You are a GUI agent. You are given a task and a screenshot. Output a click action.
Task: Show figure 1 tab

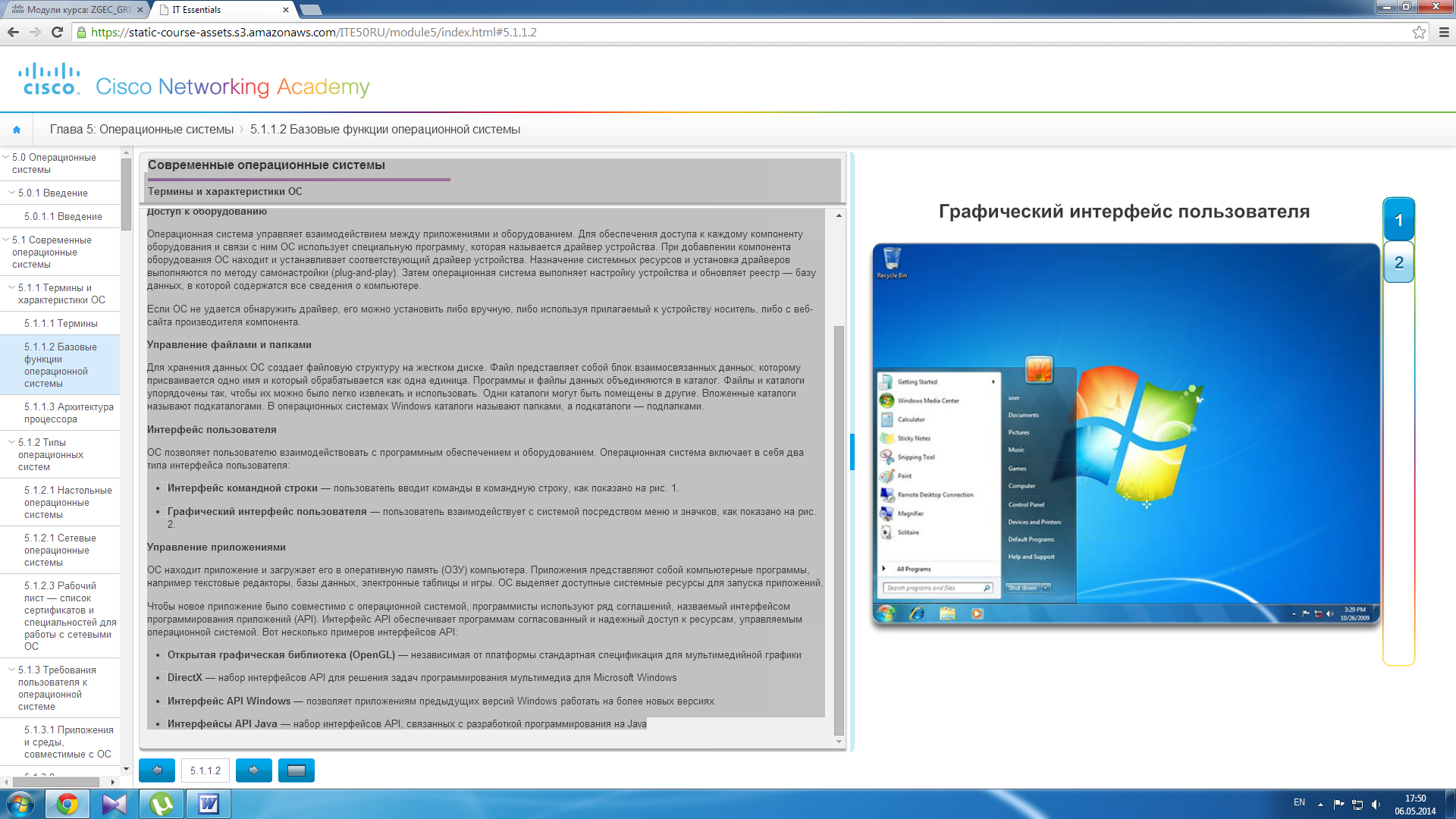click(1398, 220)
